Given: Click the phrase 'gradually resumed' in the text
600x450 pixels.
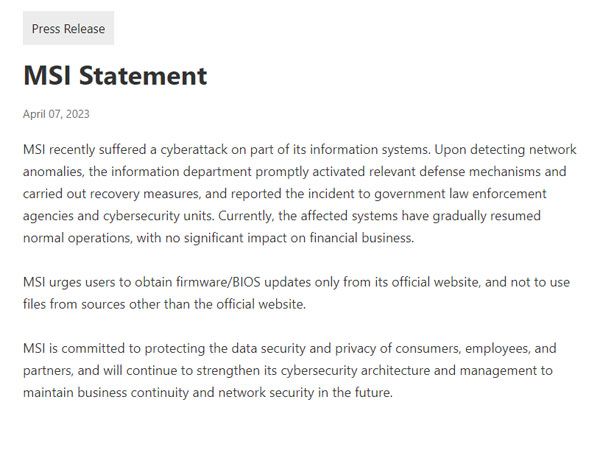Looking at the screenshot, I should [486, 216].
